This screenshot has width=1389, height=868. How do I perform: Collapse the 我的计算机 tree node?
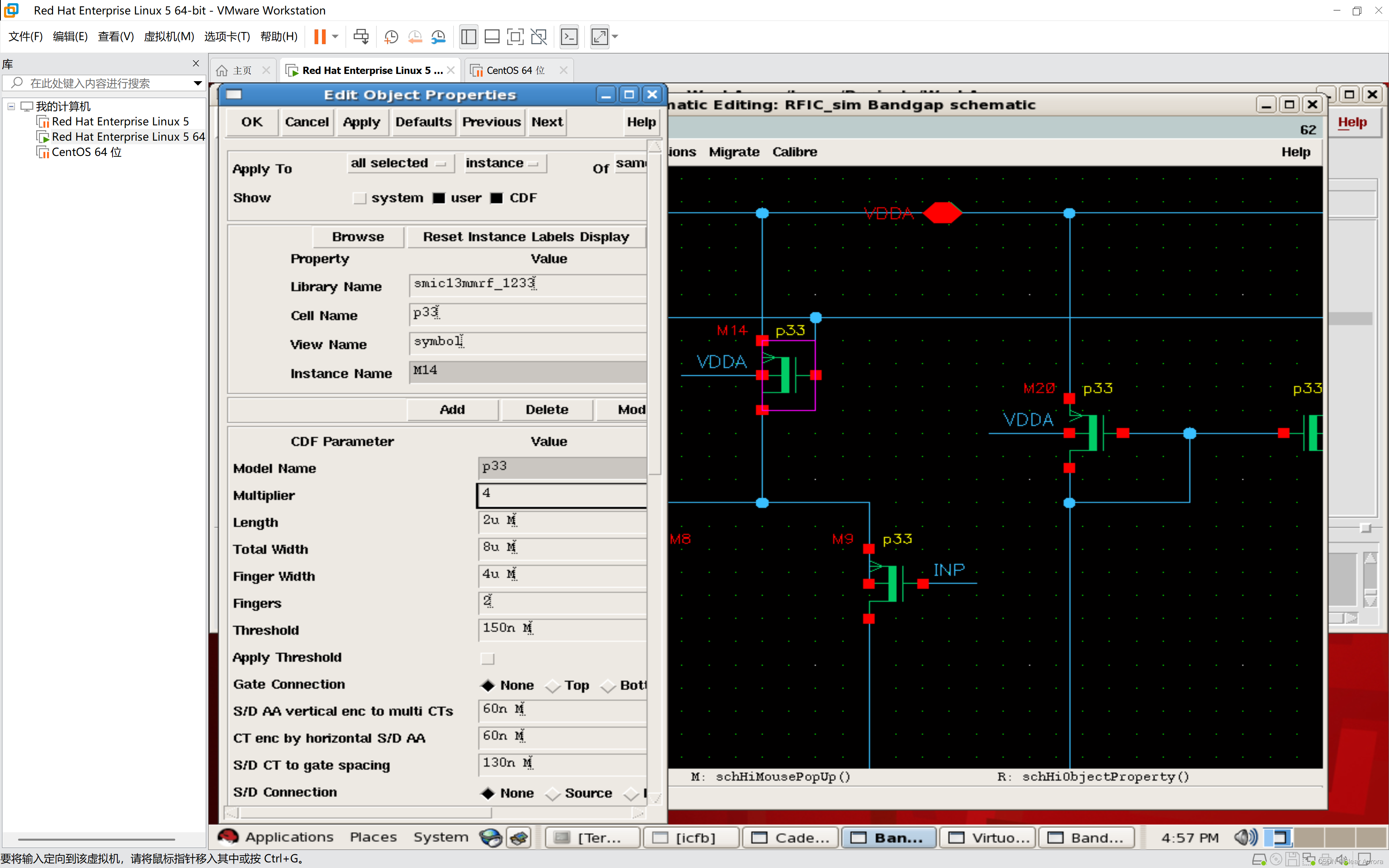(11, 106)
